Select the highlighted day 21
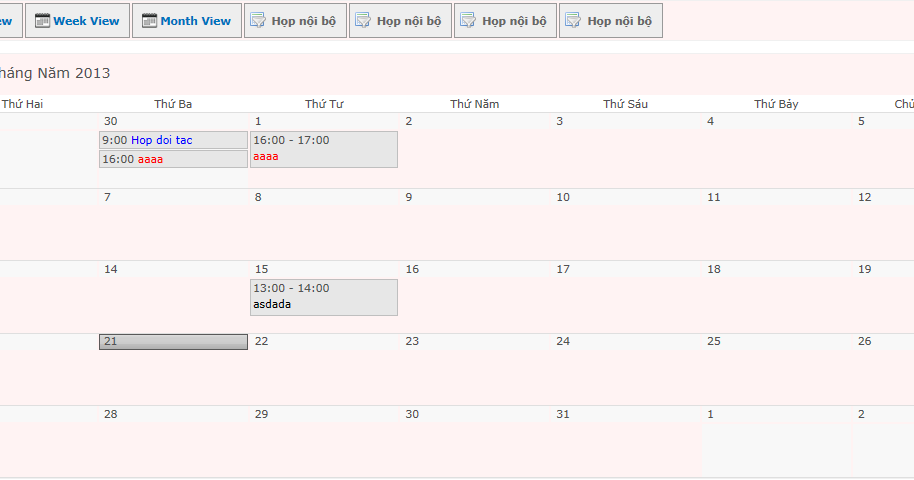This screenshot has height=480, width=914. [x=173, y=342]
